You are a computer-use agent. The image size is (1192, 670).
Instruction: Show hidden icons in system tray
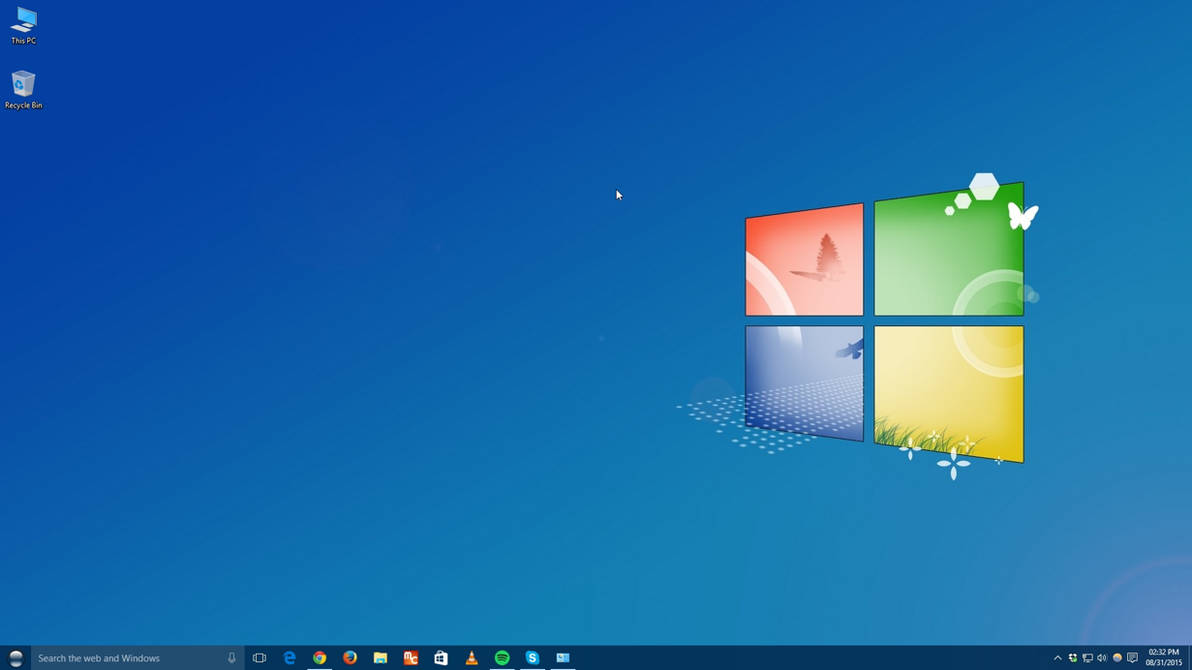click(1057, 658)
